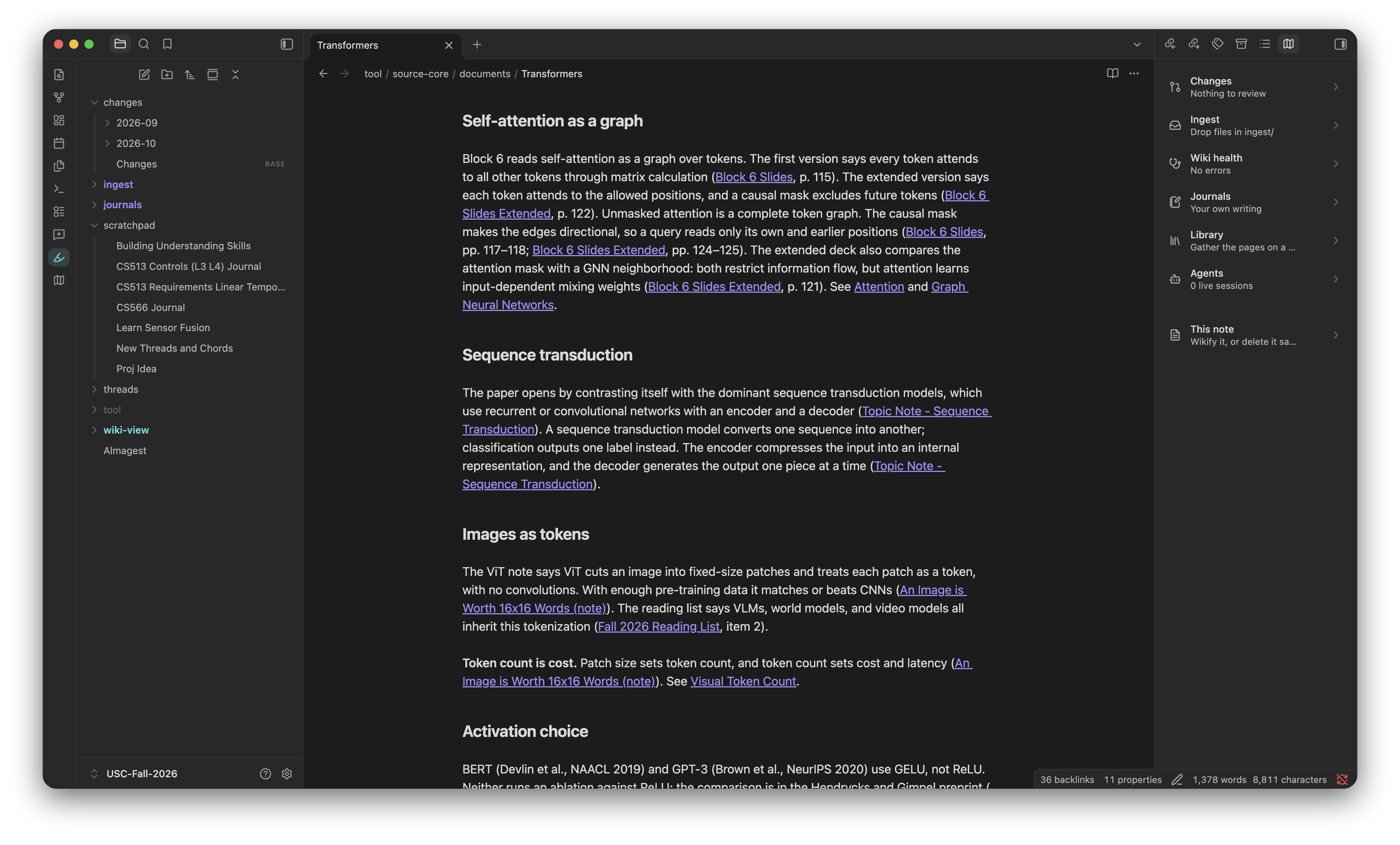The image size is (1400, 845).
Task: Switch to reading view
Action: 1112,73
